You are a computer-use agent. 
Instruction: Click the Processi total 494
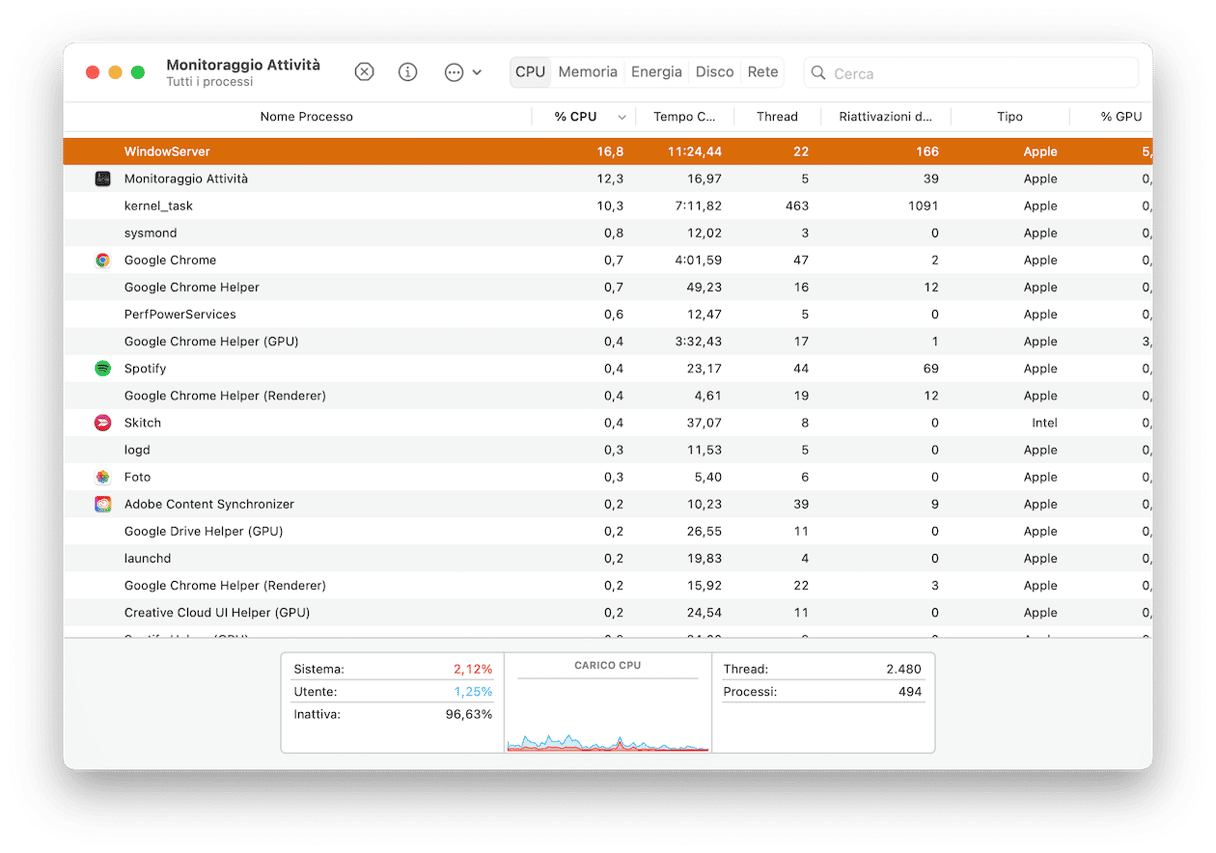pos(910,692)
